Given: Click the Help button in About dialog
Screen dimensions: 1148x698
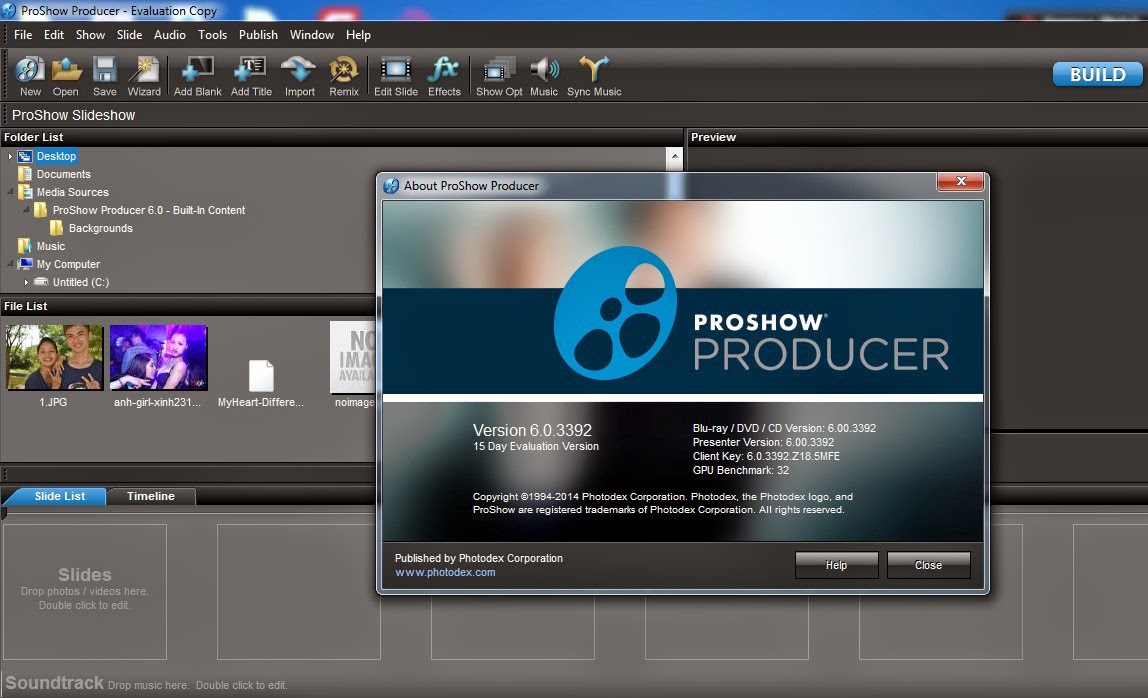Looking at the screenshot, I should pyautogui.click(x=836, y=565).
